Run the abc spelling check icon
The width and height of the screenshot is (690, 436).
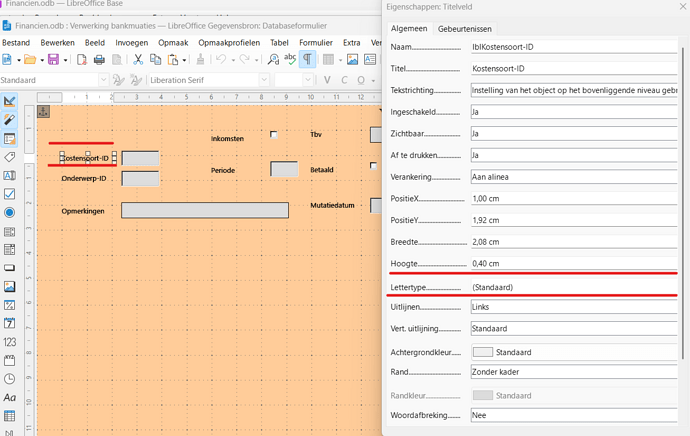[x=290, y=59]
